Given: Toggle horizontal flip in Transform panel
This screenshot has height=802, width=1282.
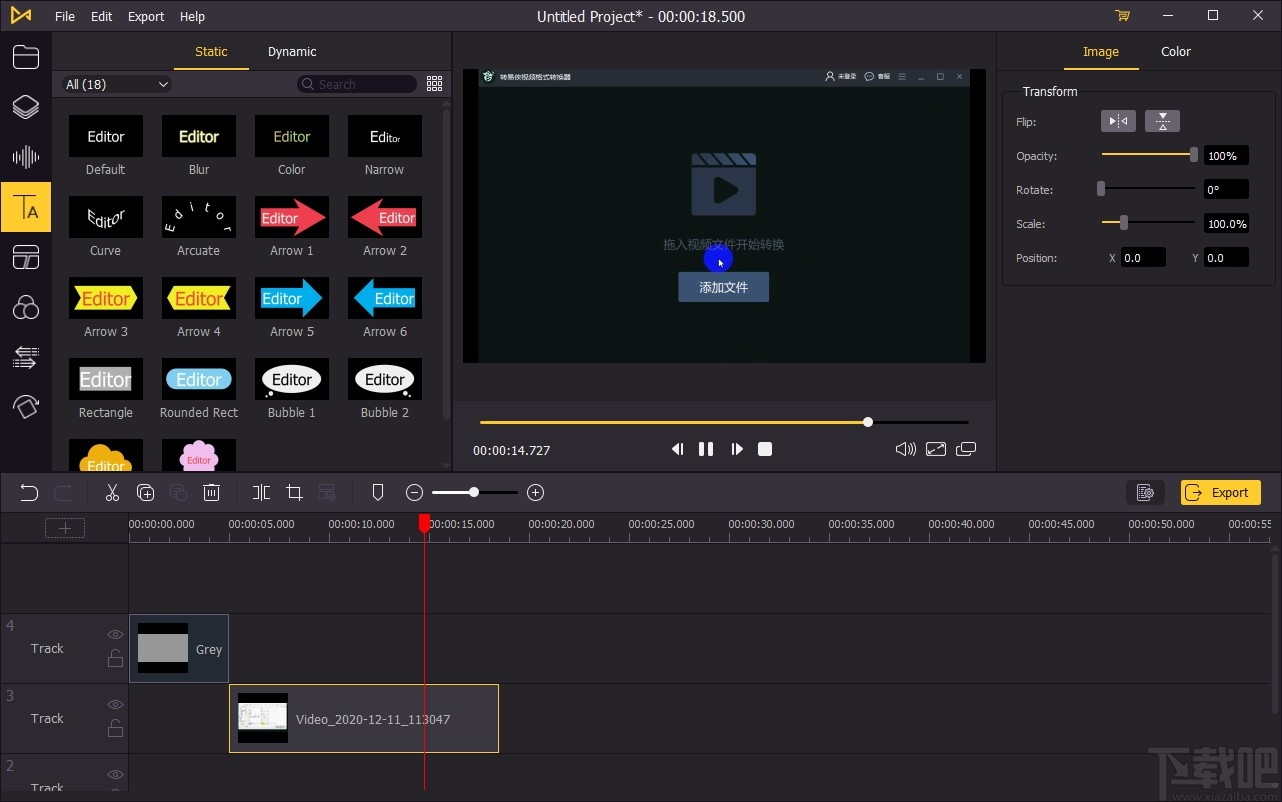Looking at the screenshot, I should [x=1117, y=121].
